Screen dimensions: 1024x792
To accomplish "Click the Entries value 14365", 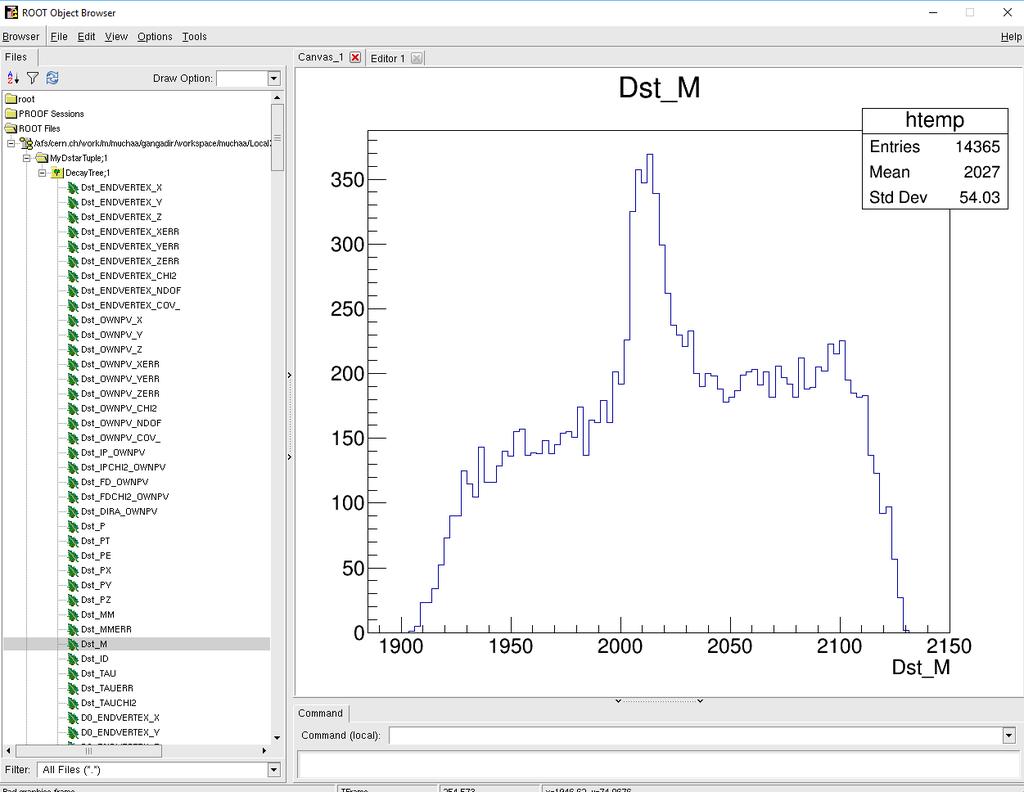I will tap(978, 147).
